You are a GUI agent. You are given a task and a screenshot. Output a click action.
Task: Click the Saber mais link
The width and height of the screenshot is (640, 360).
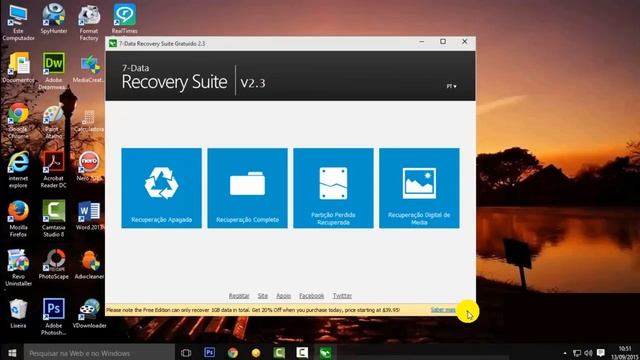(443, 310)
